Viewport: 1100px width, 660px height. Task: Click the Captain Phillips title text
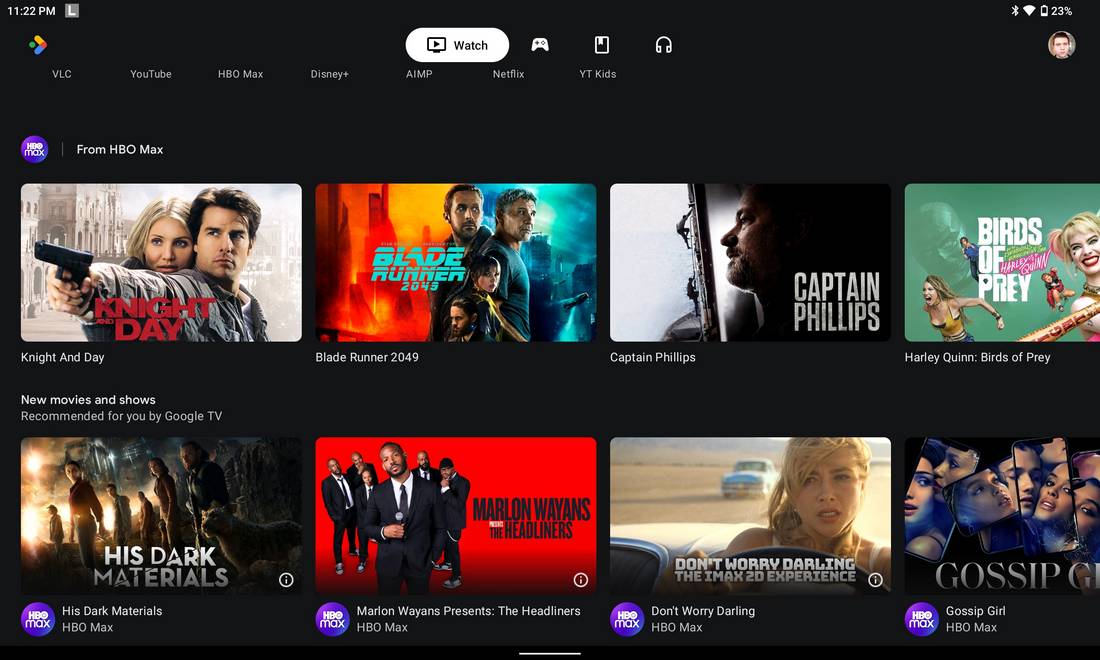tap(653, 357)
